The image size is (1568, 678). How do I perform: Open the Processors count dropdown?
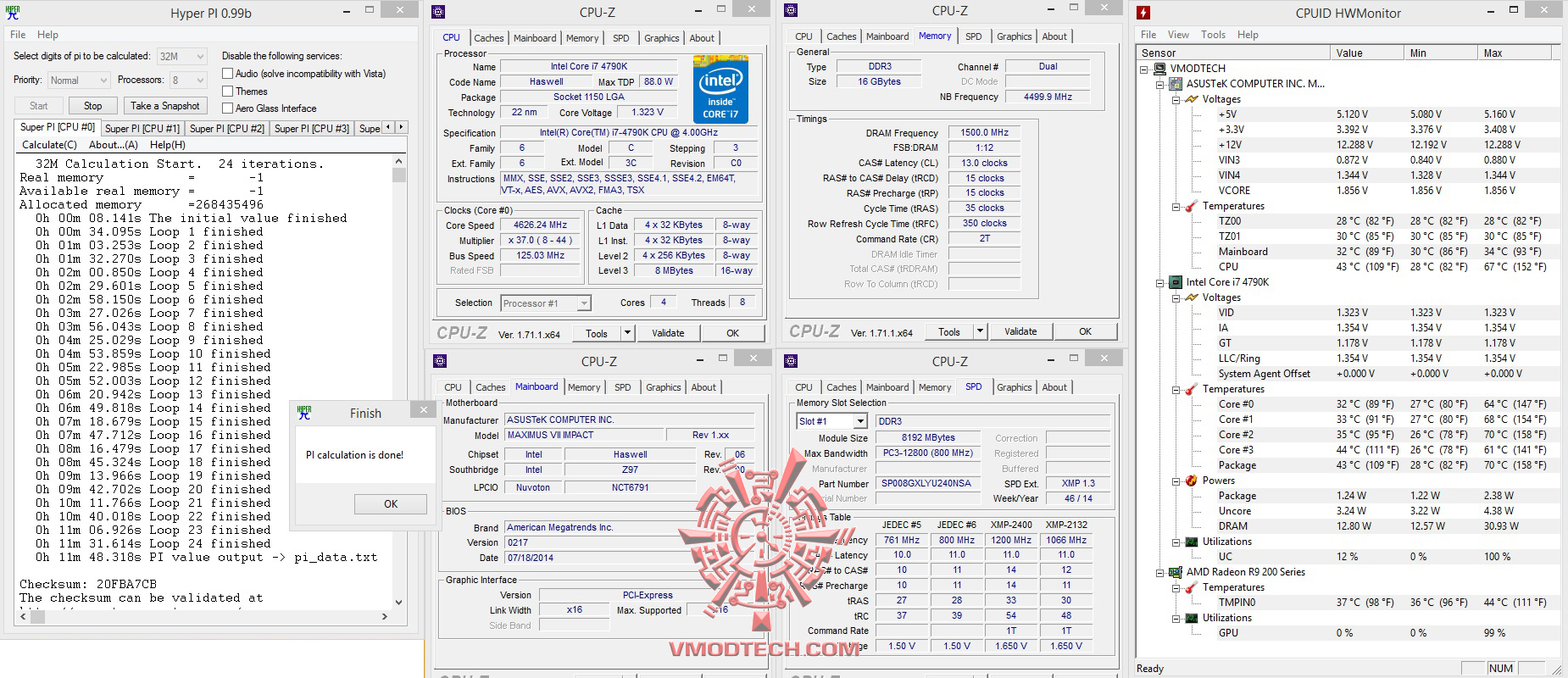click(188, 81)
